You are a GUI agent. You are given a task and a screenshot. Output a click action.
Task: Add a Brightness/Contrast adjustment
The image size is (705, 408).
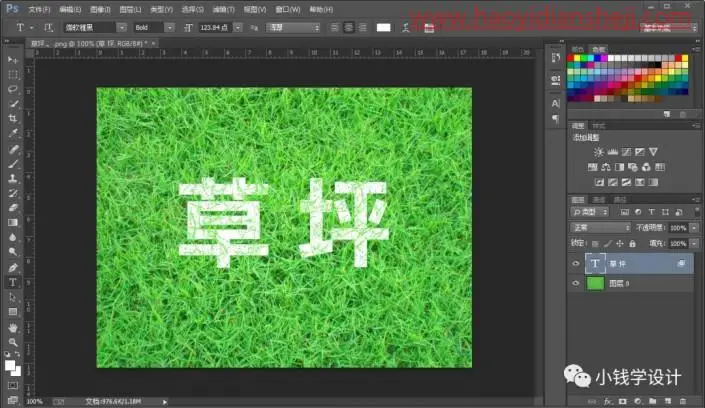pos(598,152)
